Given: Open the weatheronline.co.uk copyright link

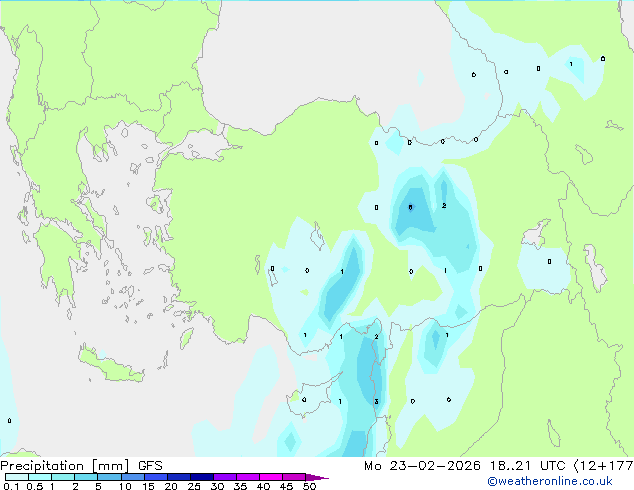Looking at the screenshot, I should click(x=549, y=481).
